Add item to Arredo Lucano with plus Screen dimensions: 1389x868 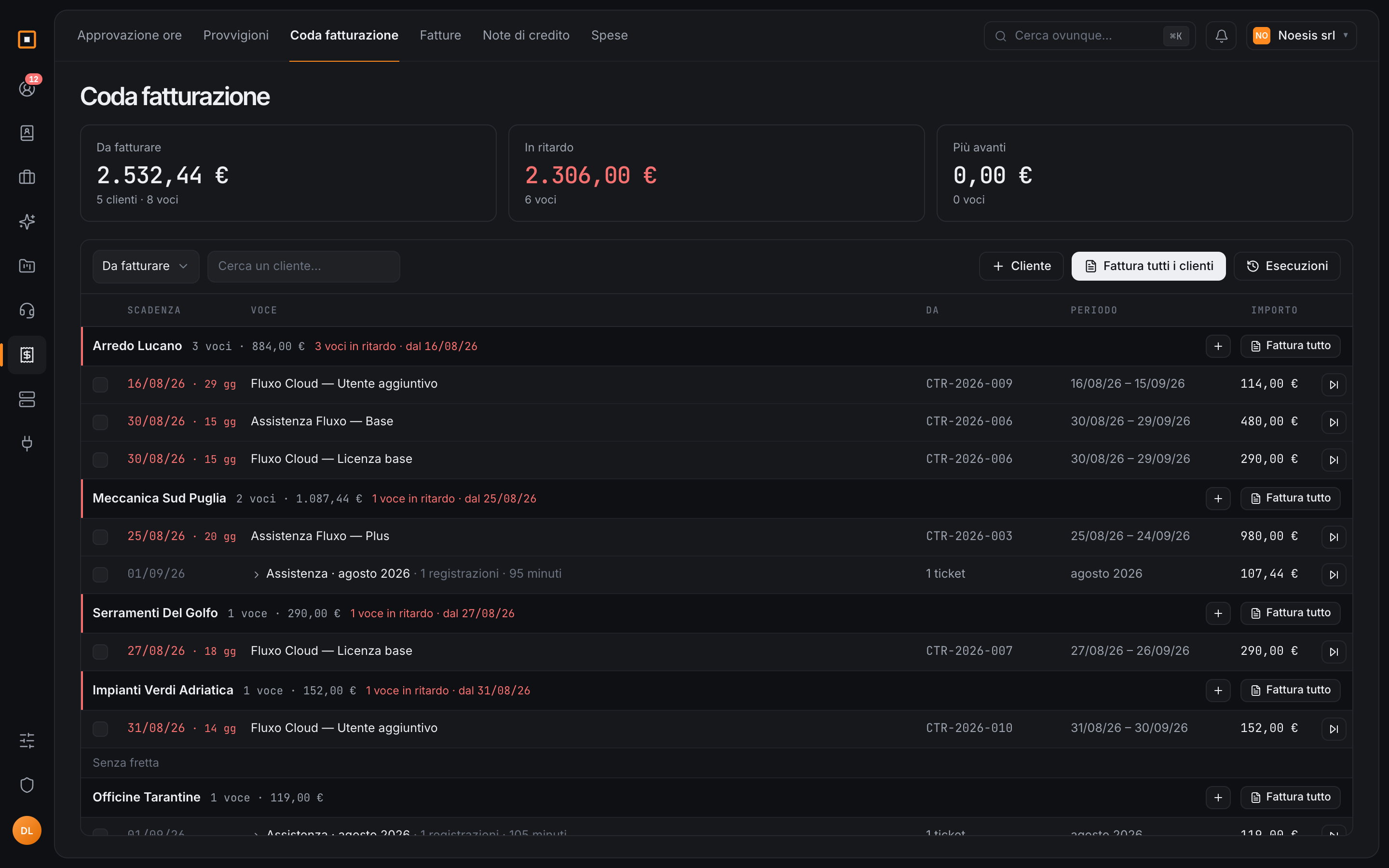point(1218,346)
